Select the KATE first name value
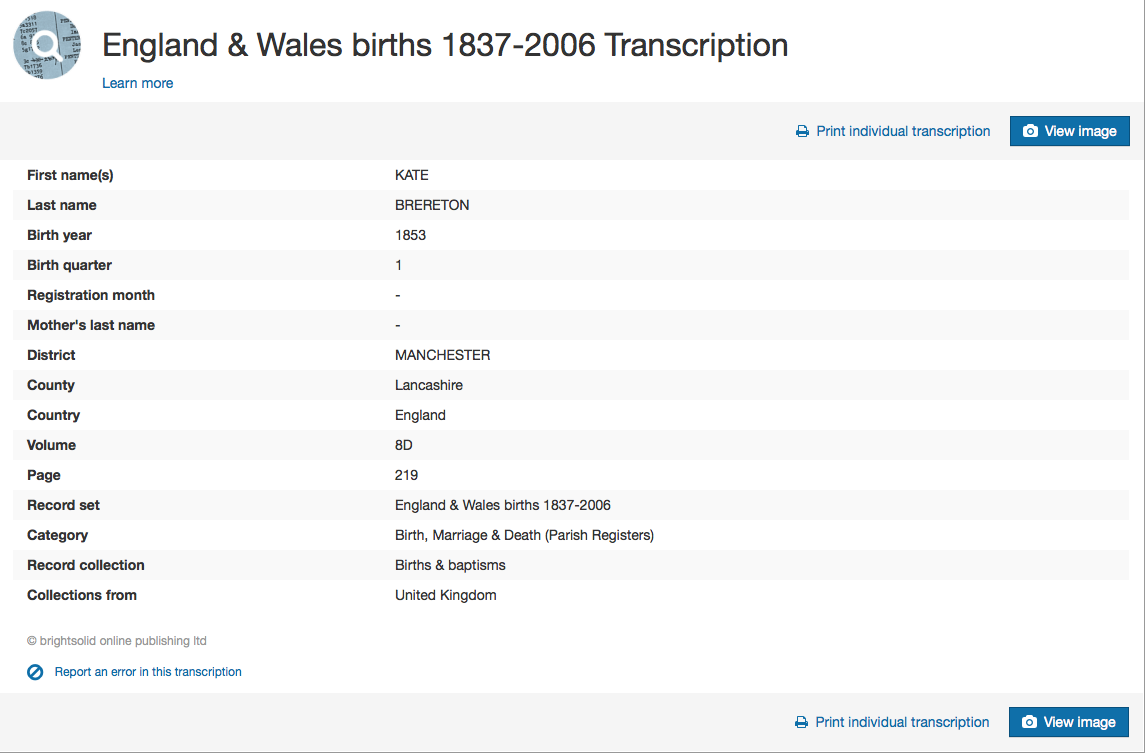The width and height of the screenshot is (1147, 755). tap(412, 176)
